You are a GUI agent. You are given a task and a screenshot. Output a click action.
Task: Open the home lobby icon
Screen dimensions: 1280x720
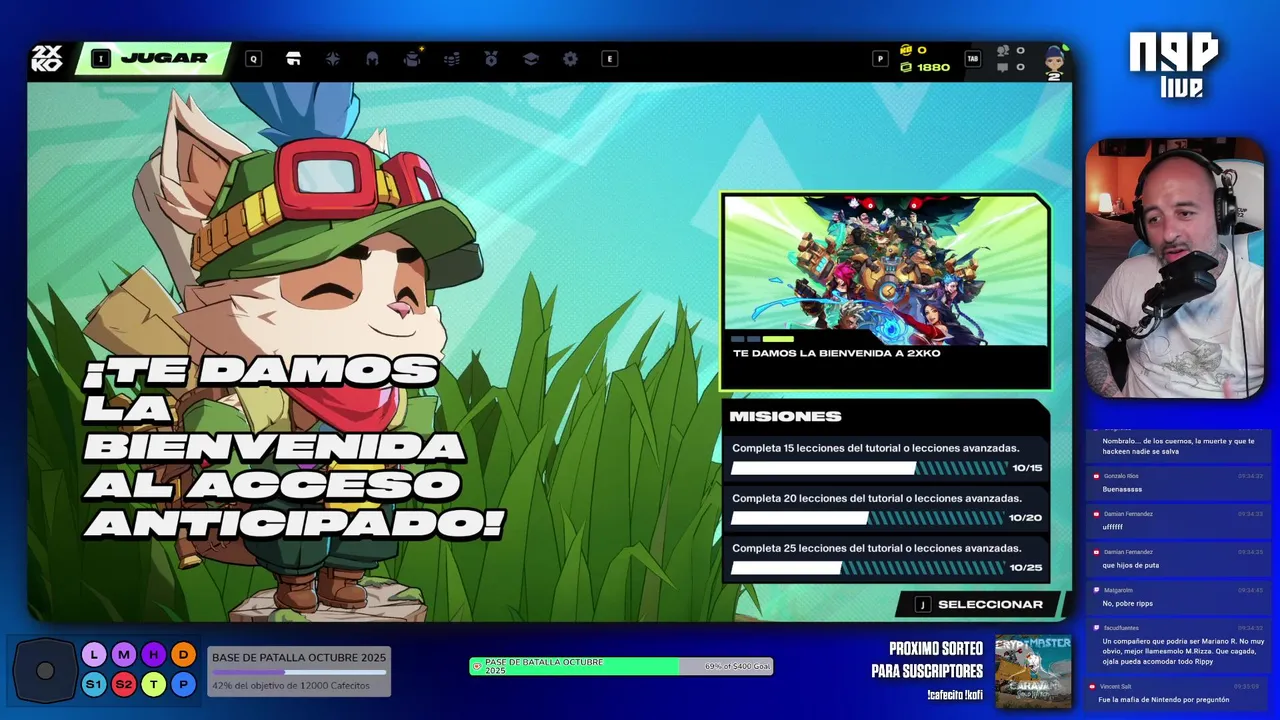coord(293,58)
